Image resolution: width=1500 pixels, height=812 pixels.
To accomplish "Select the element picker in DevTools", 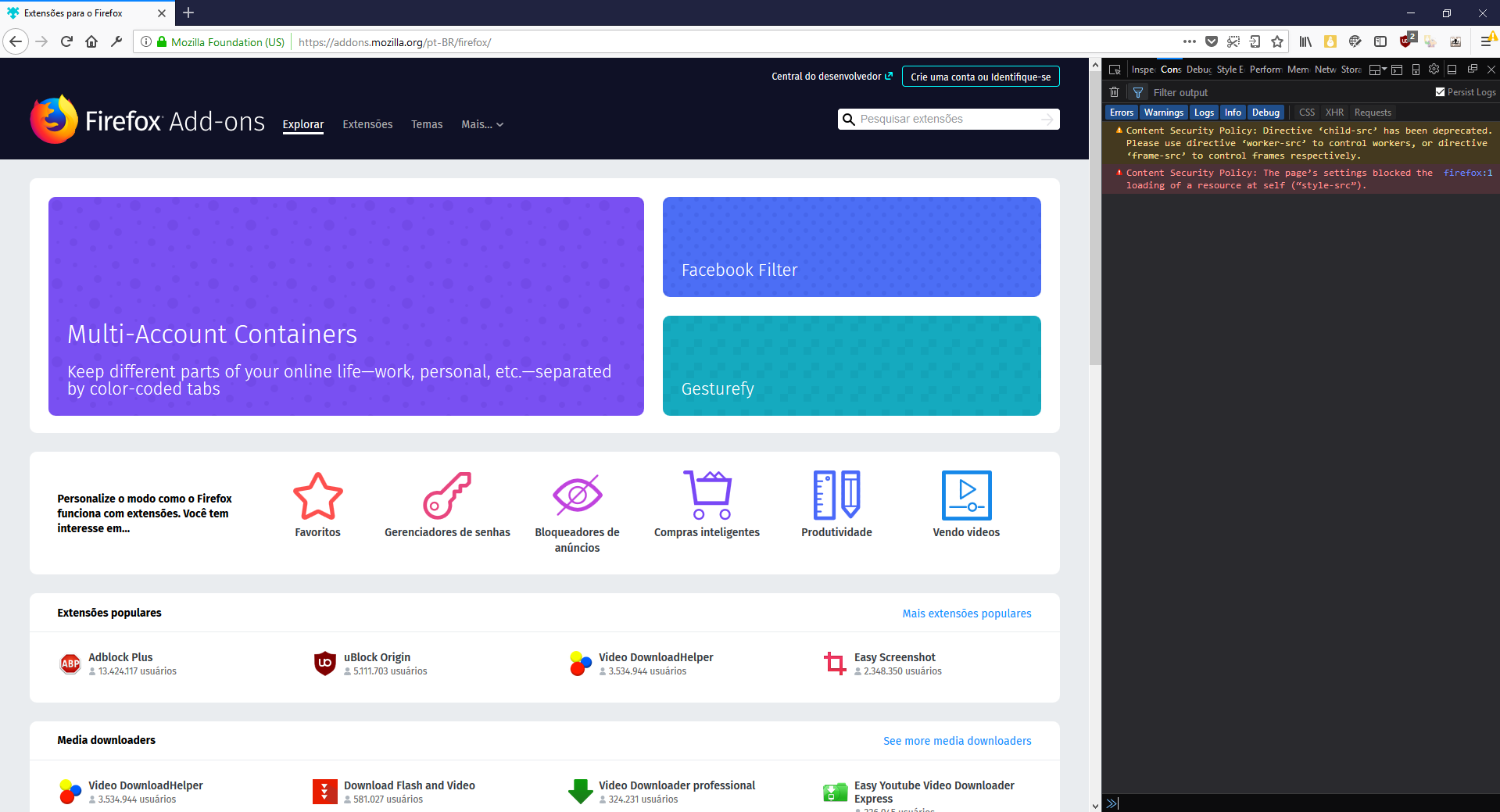I will pyautogui.click(x=1114, y=69).
